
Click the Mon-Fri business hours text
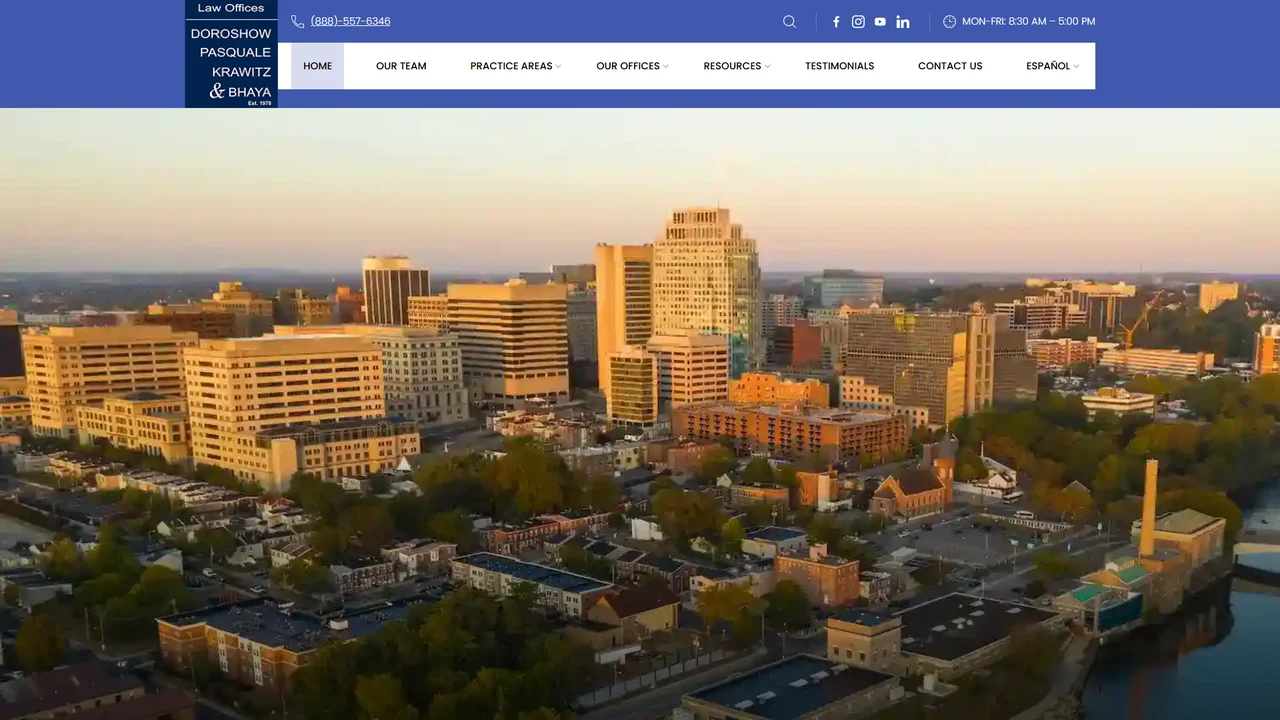tap(1028, 21)
